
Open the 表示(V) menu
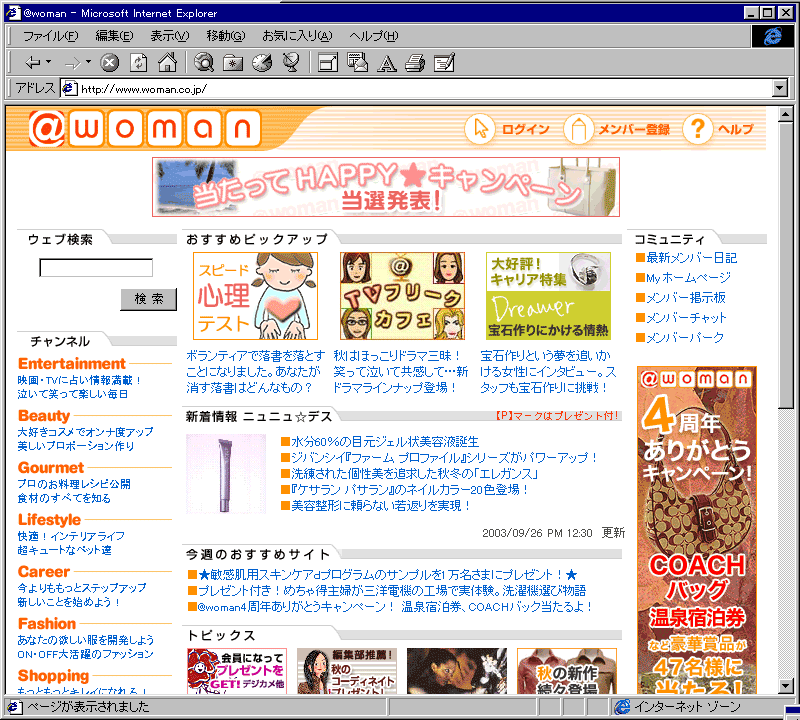pyautogui.click(x=169, y=36)
